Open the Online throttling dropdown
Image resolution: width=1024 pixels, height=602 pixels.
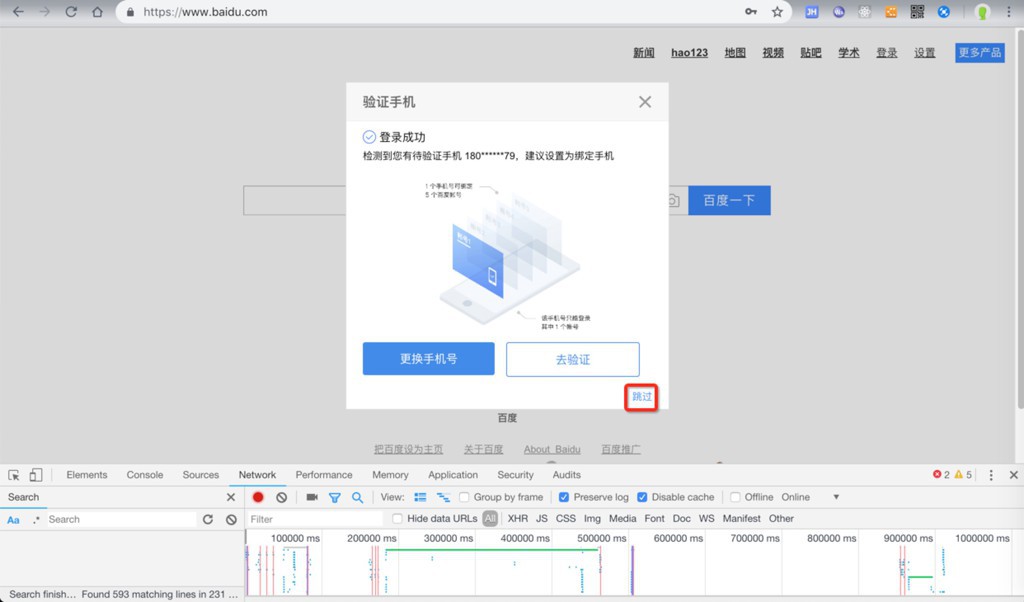click(x=810, y=497)
